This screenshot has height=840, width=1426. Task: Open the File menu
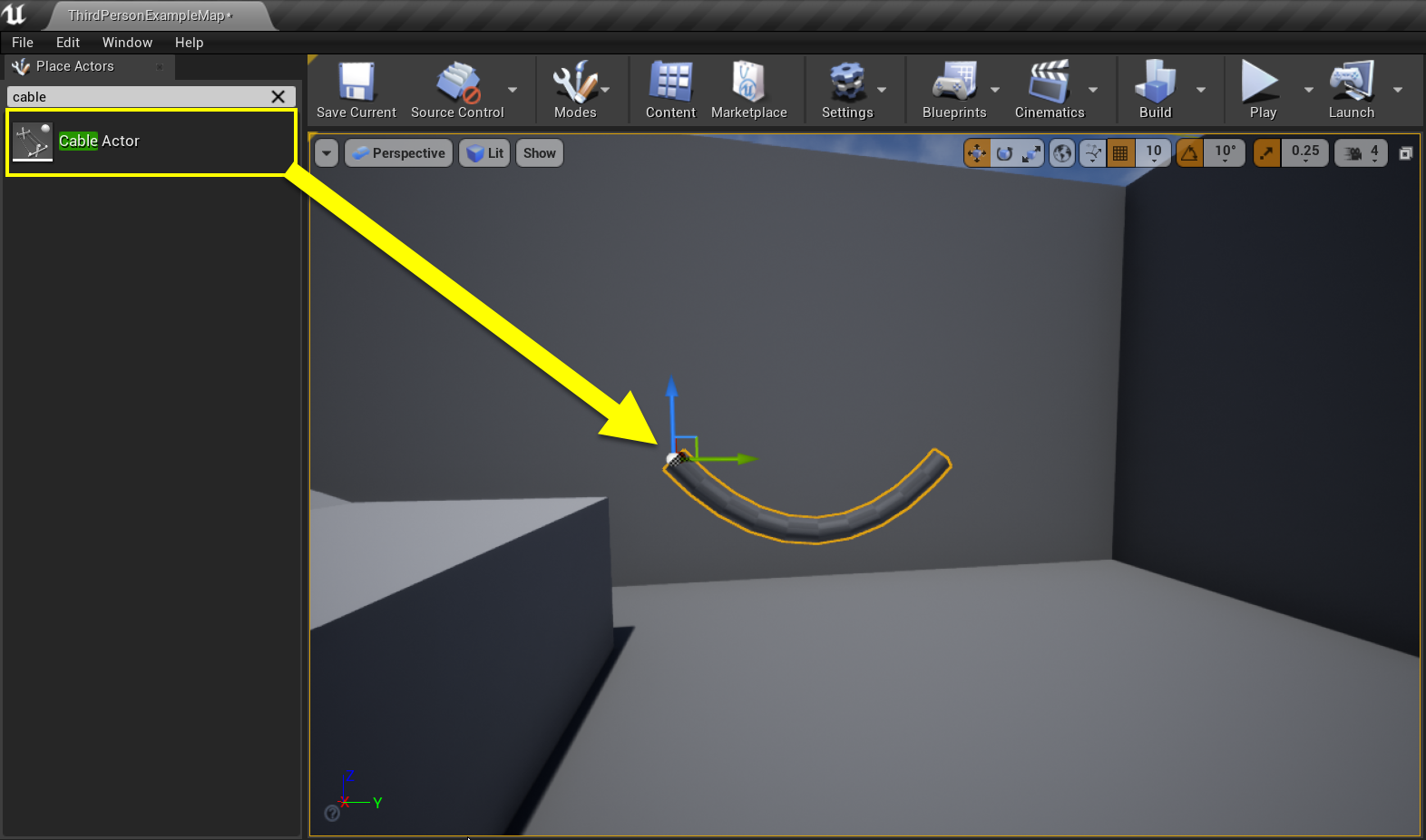pos(23,43)
